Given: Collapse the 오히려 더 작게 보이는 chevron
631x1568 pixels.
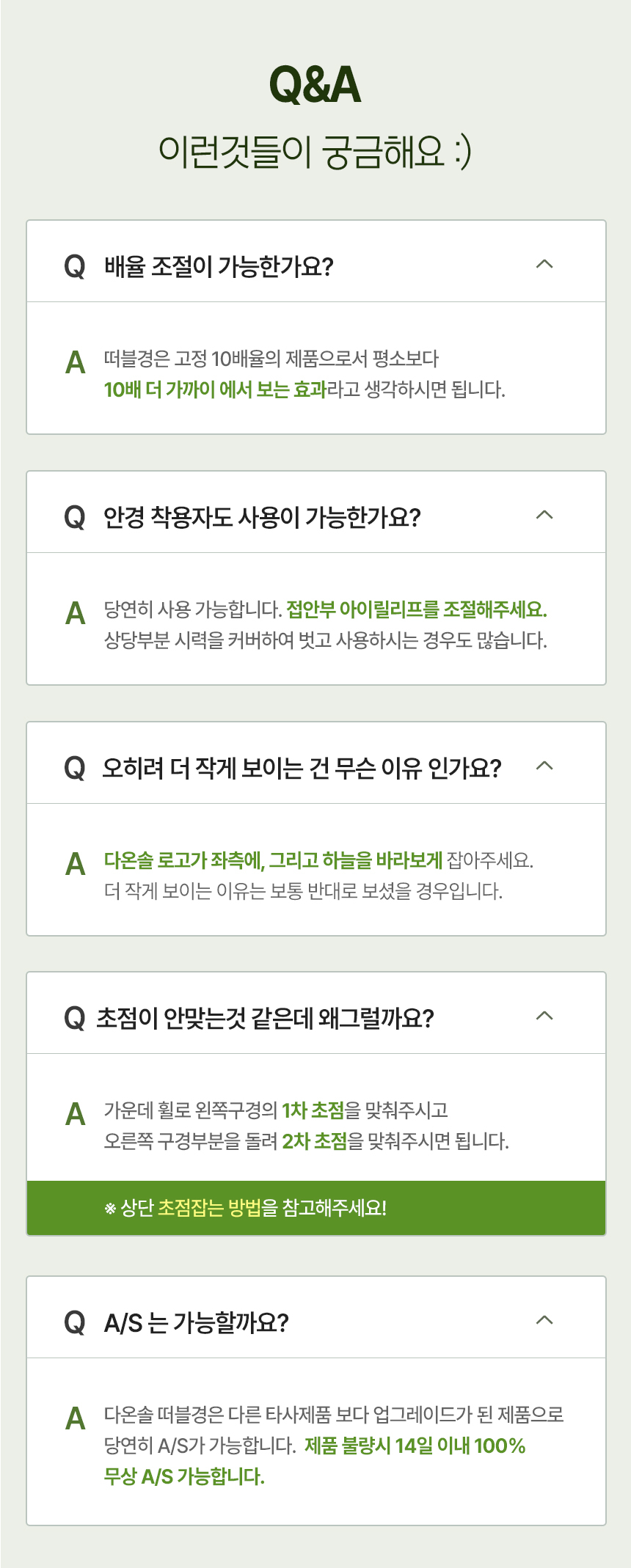Looking at the screenshot, I should coord(544,766).
